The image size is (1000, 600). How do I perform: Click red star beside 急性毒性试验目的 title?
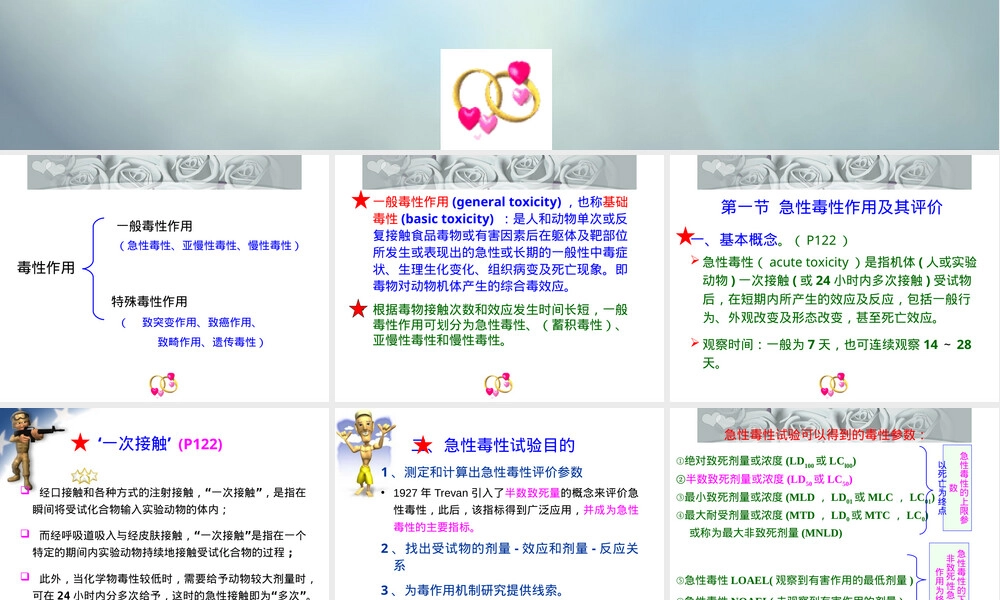422,445
